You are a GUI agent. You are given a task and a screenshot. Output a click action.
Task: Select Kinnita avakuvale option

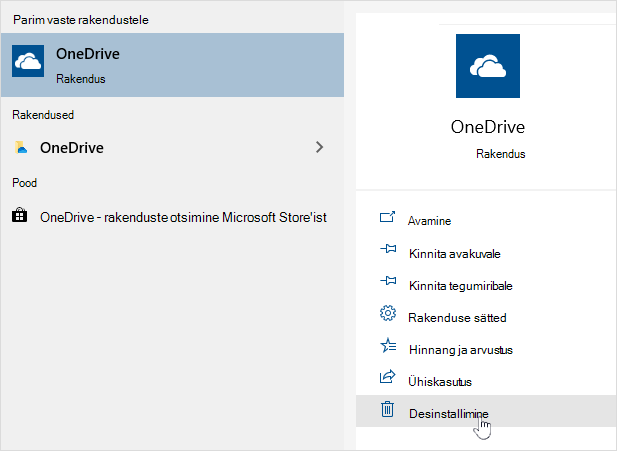[486, 253]
